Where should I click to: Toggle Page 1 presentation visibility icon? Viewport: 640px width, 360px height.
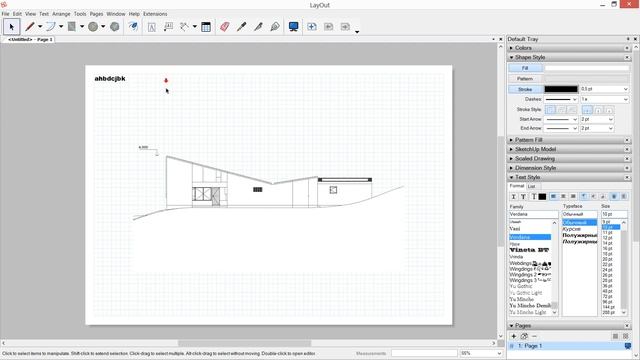click(628, 346)
